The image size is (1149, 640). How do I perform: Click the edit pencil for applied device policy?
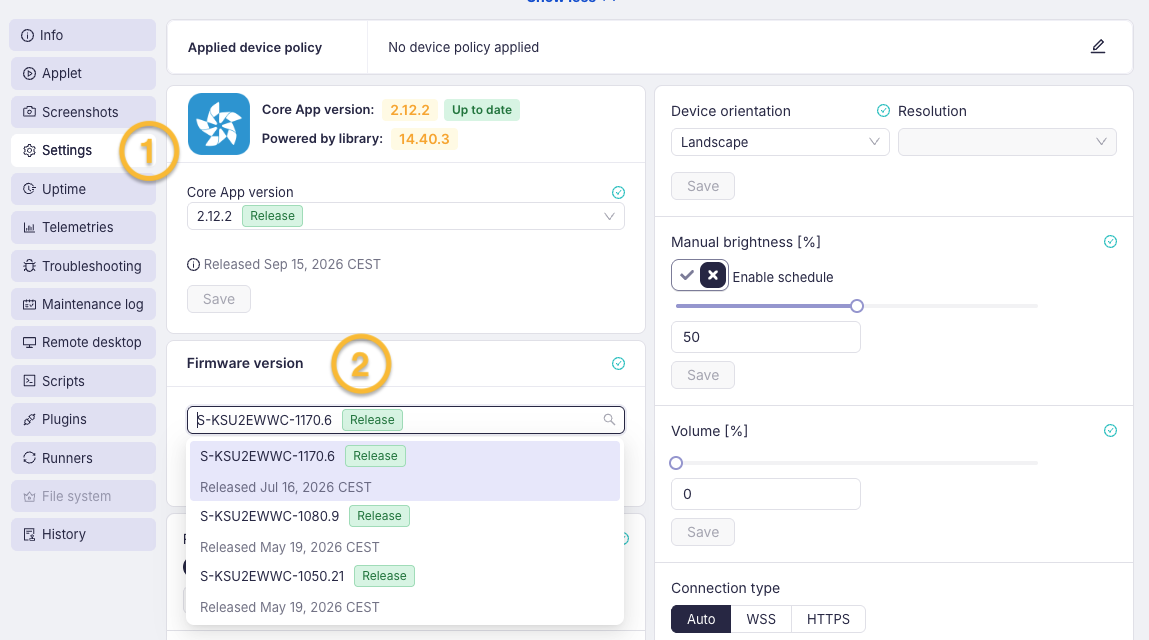(1098, 47)
